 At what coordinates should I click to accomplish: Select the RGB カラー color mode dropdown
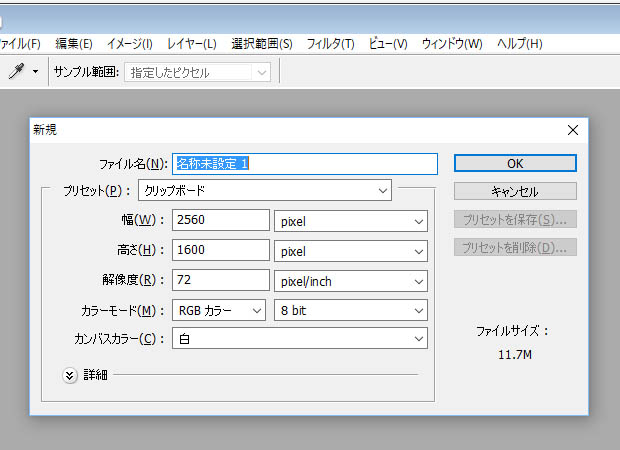220,310
